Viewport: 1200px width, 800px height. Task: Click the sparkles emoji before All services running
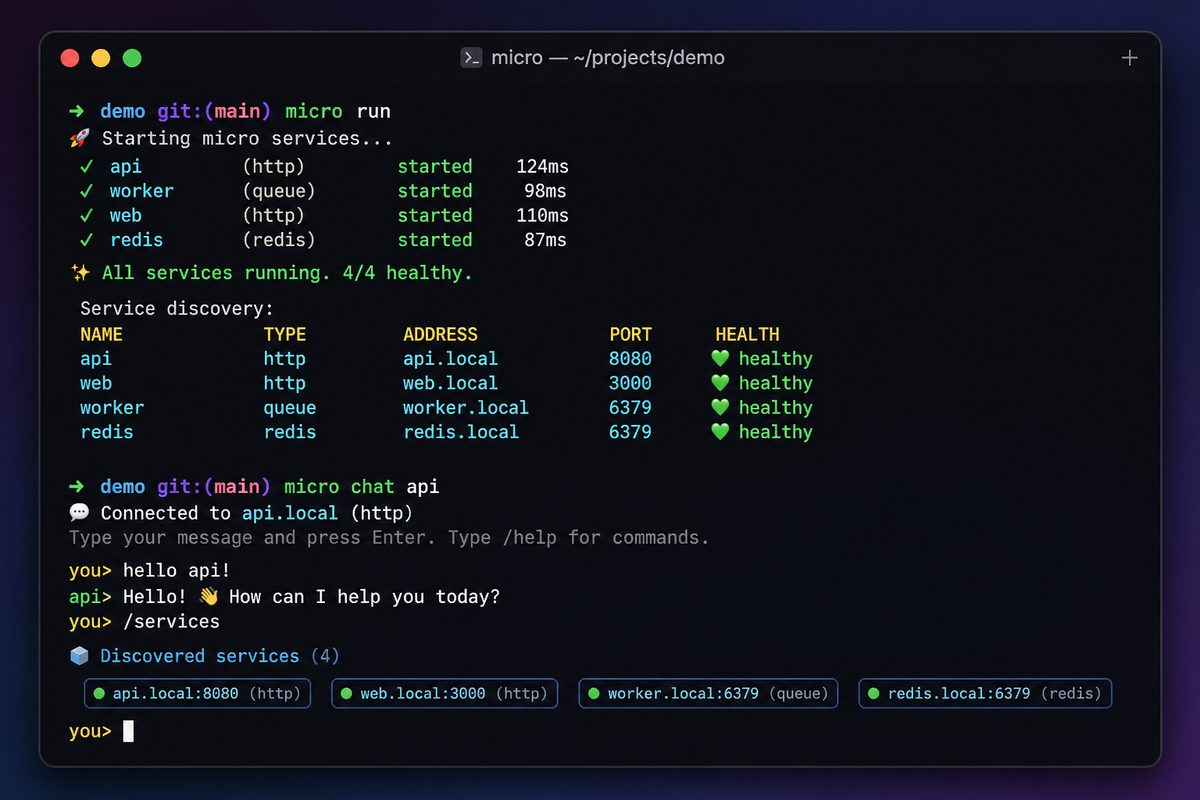point(80,273)
